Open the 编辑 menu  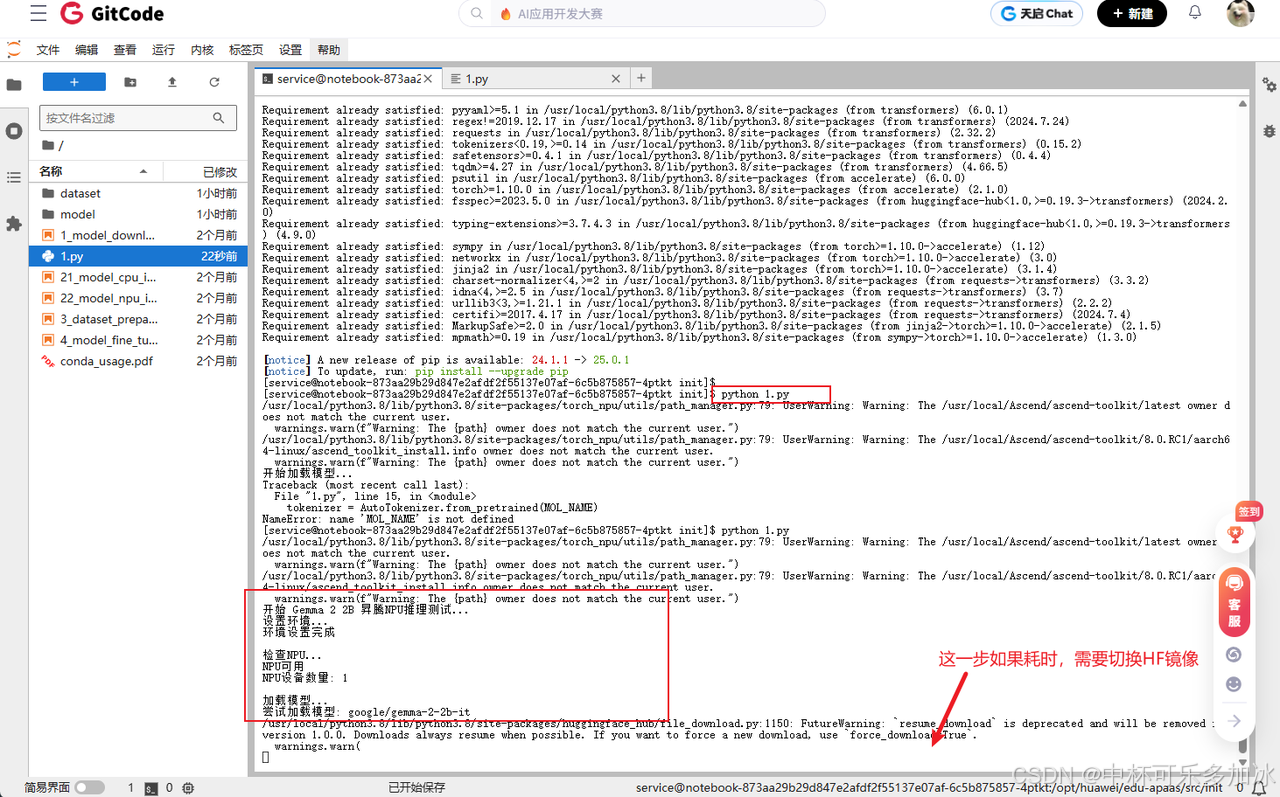pos(87,50)
